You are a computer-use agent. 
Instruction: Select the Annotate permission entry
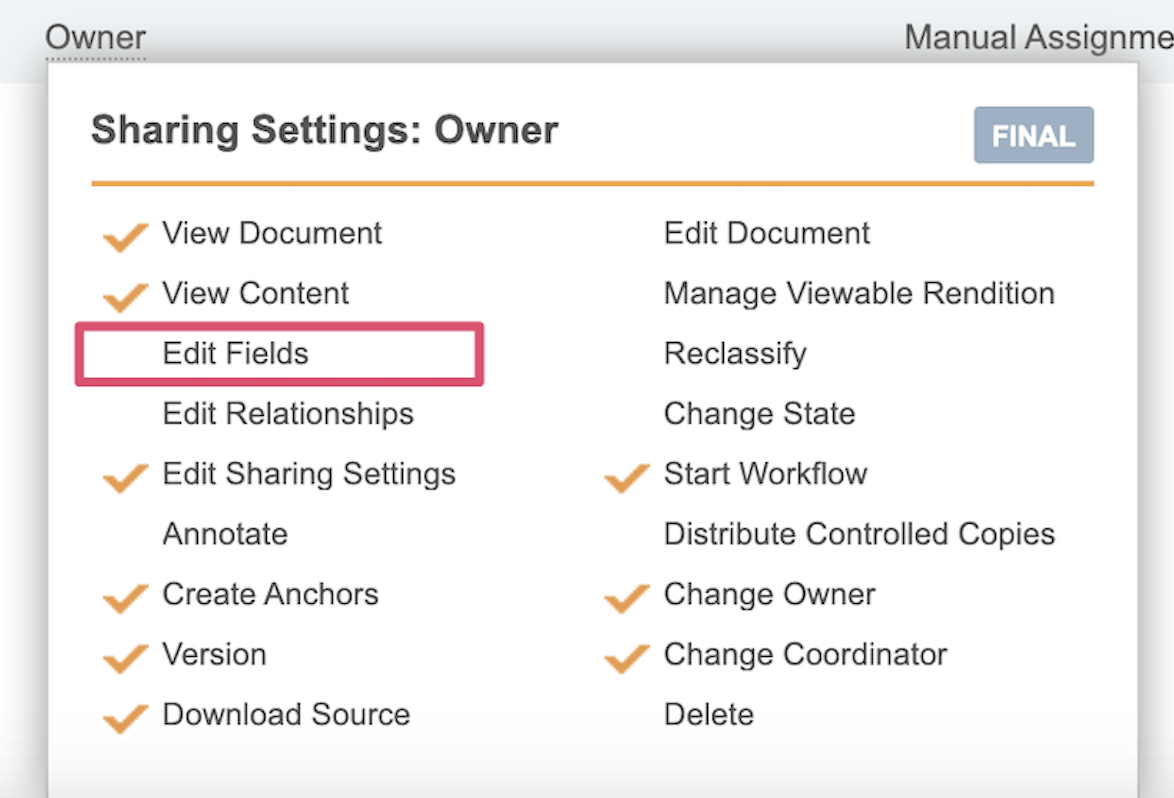[225, 533]
